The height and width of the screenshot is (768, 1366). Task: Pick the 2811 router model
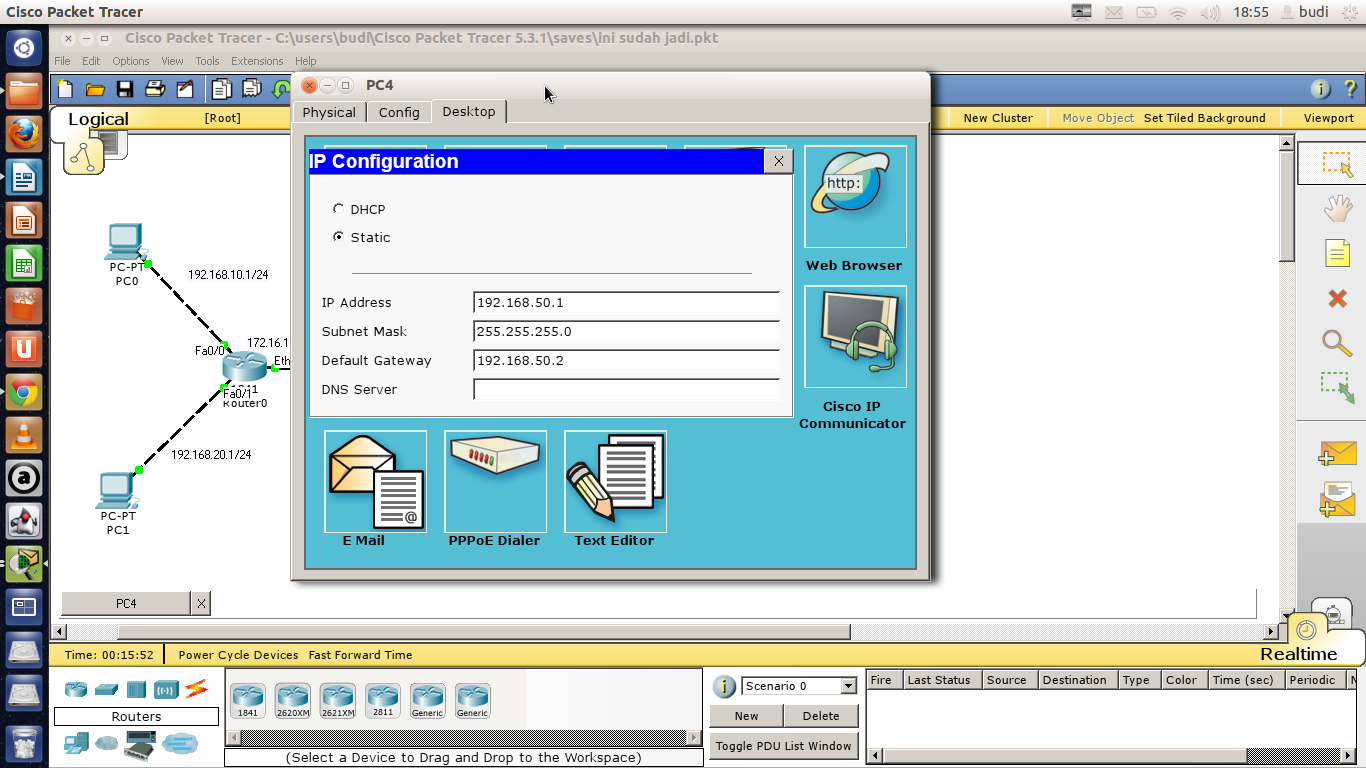383,701
